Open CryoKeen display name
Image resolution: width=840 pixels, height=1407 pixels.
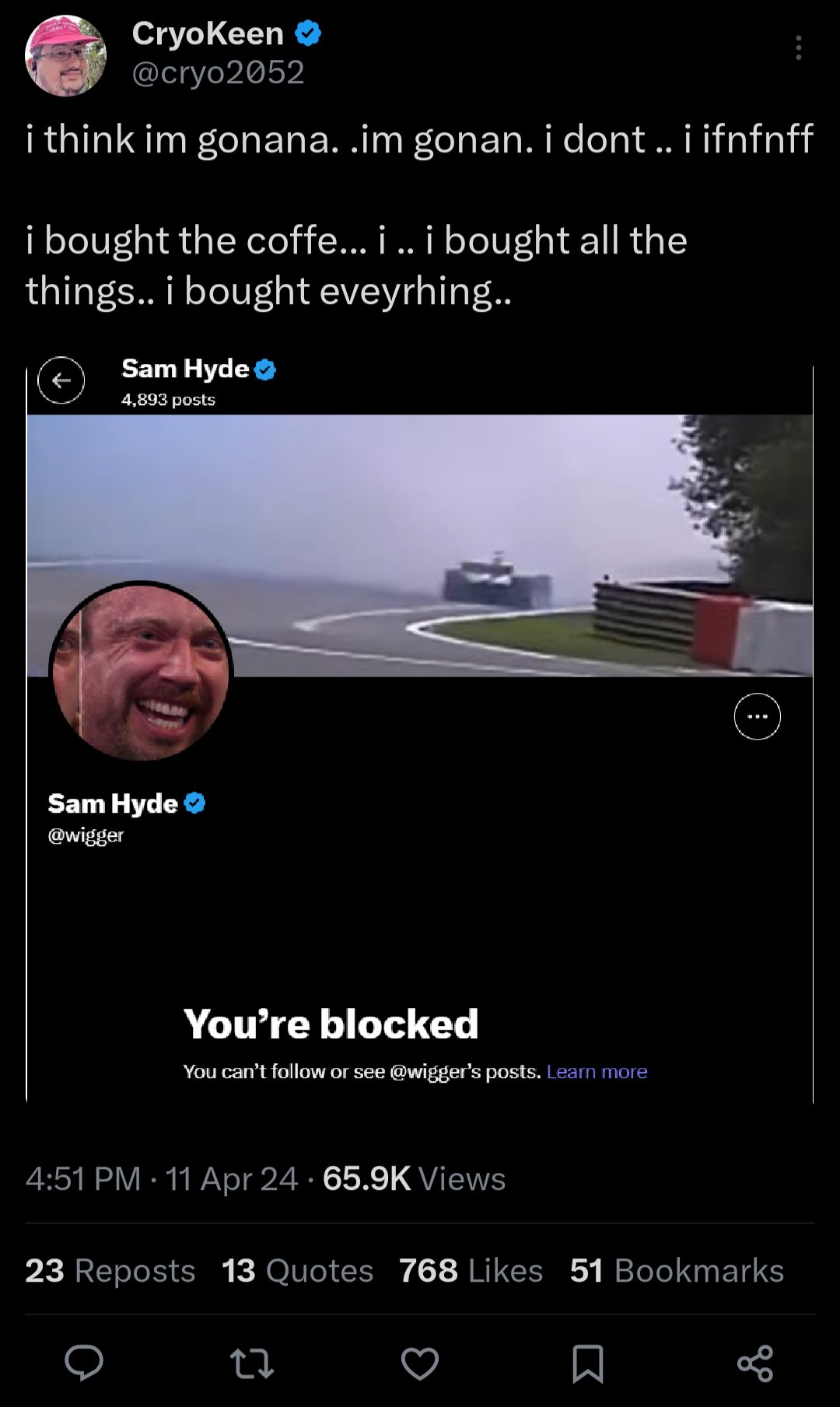tap(208, 33)
